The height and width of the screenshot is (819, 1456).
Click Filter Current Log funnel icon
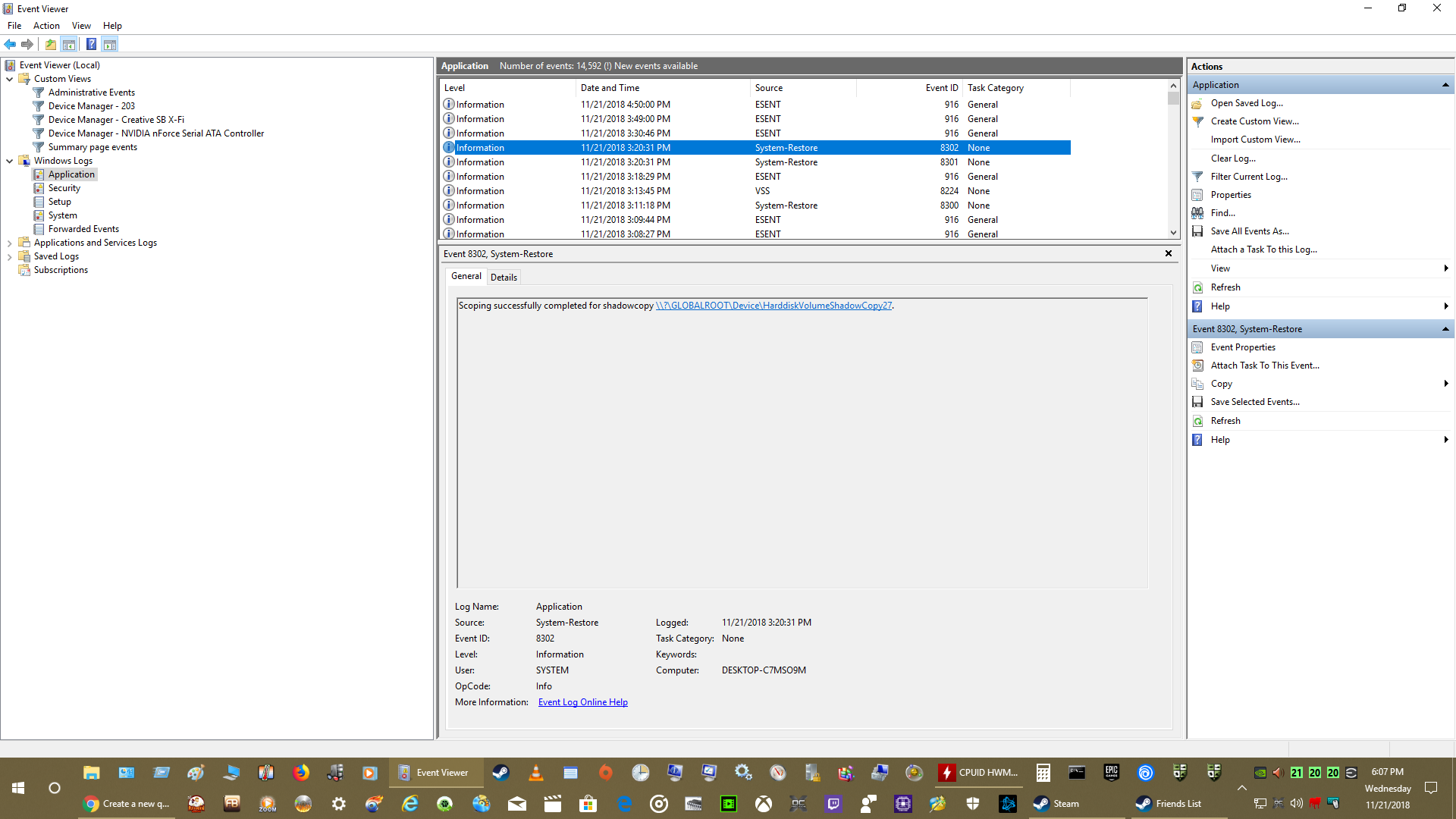pos(1197,177)
